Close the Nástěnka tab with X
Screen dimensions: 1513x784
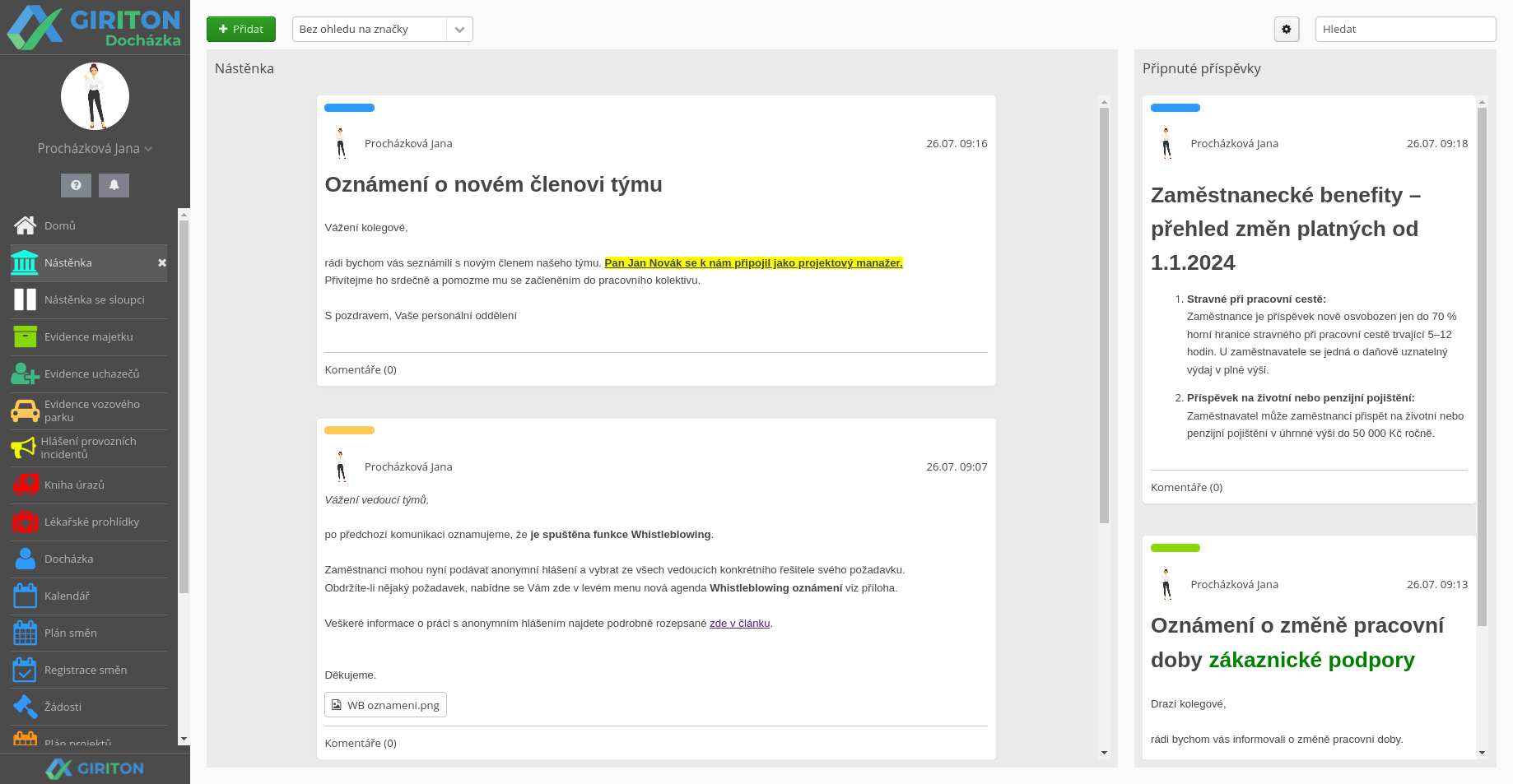pos(162,262)
